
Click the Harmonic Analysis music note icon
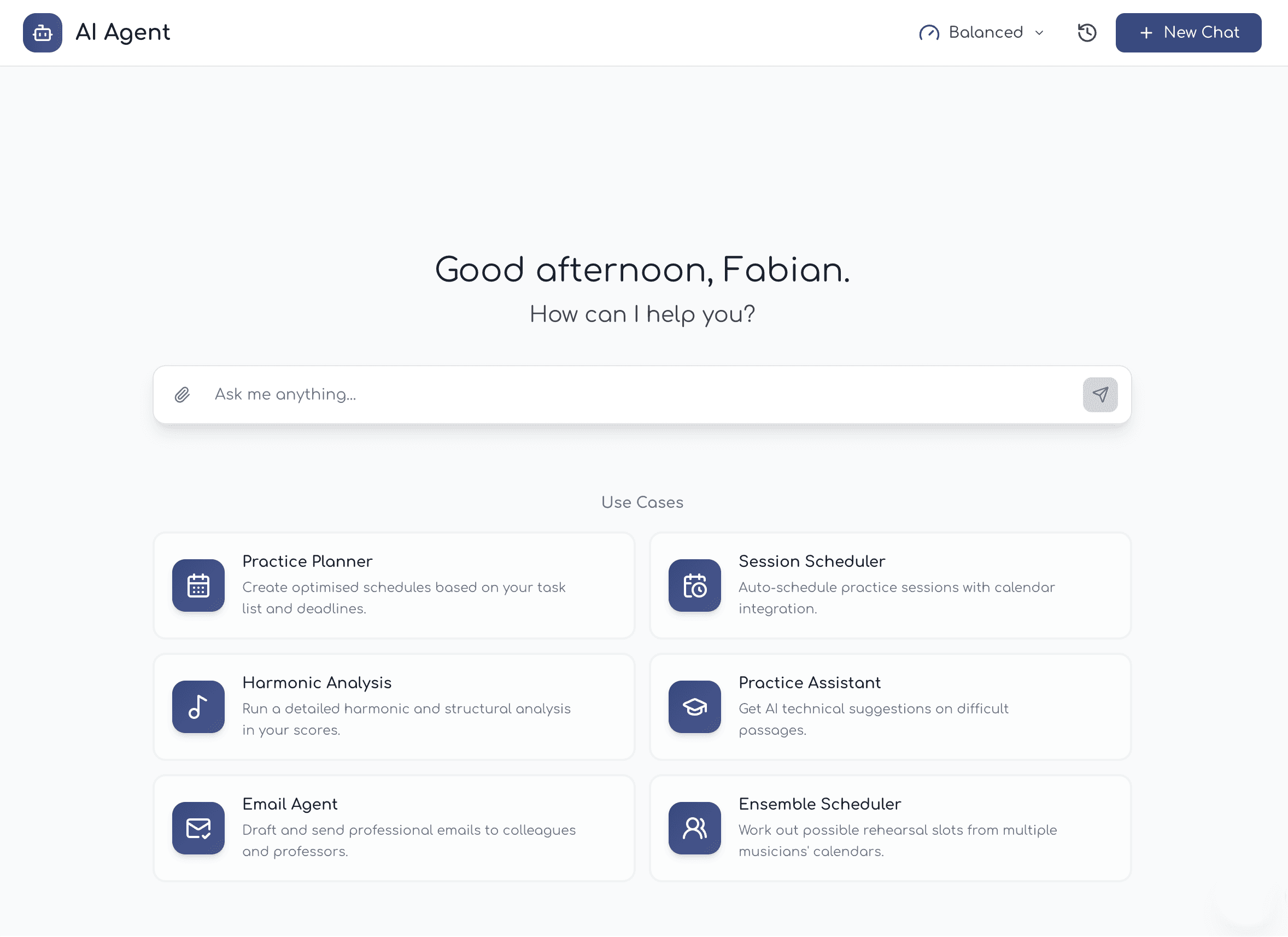point(198,707)
